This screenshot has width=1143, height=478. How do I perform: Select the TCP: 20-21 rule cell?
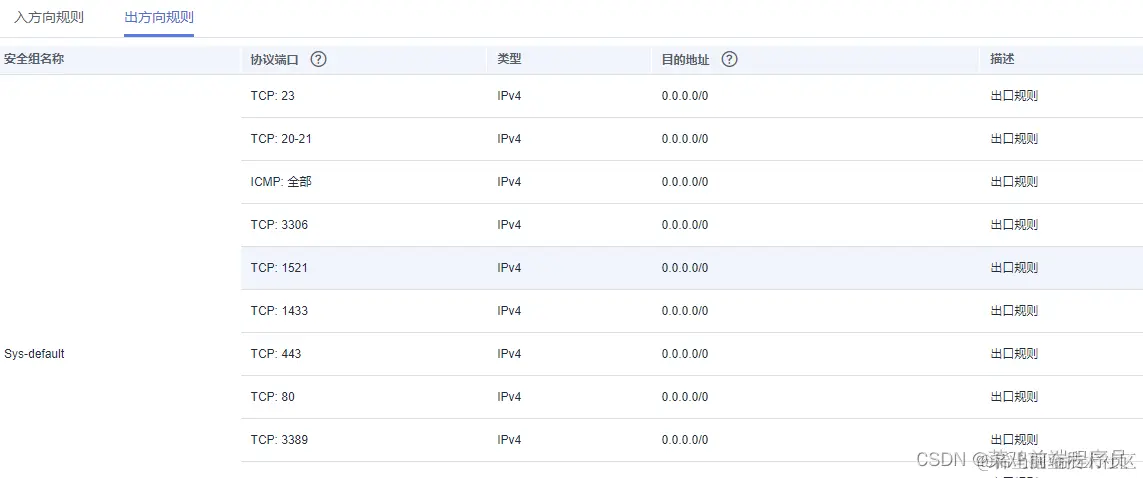click(x=281, y=138)
